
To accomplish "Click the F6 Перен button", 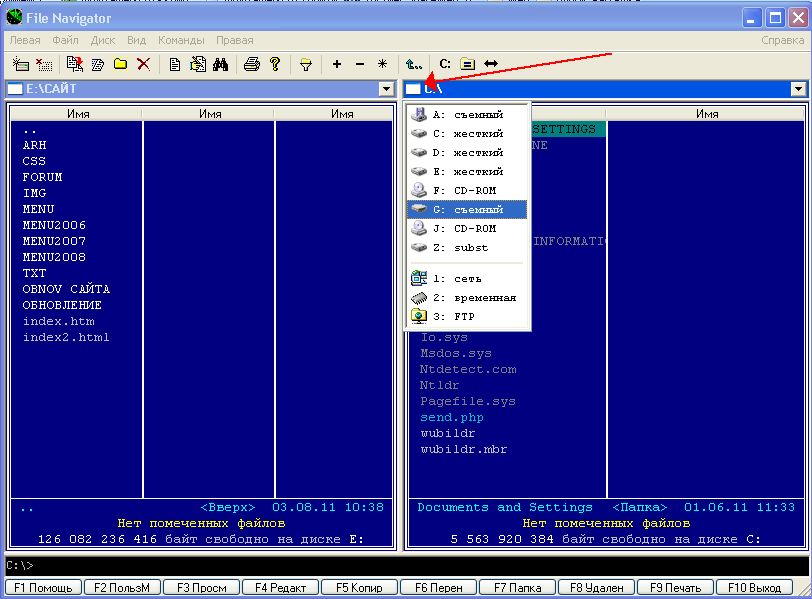I will pyautogui.click(x=439, y=588).
